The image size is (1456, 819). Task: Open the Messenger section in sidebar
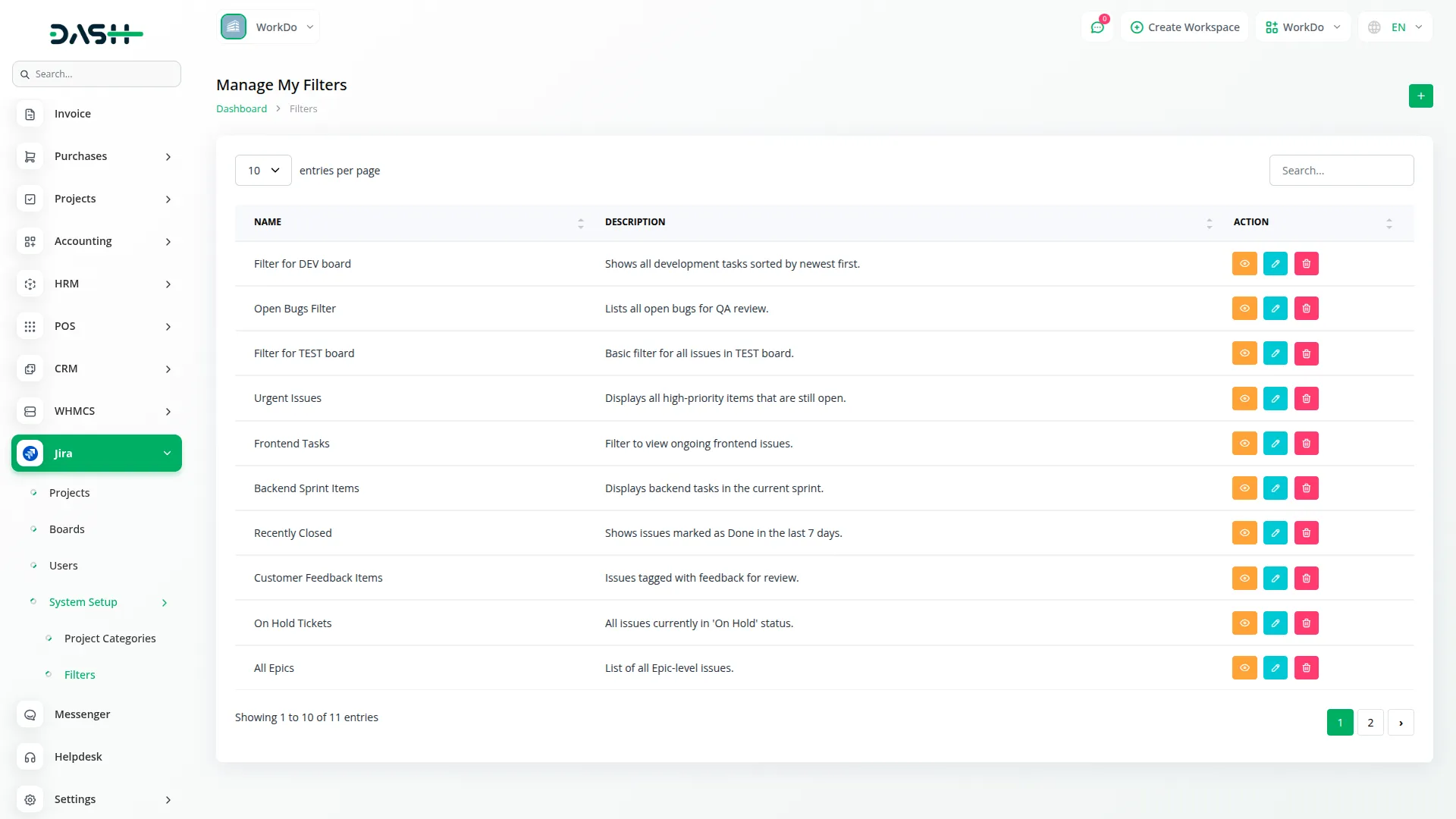[x=81, y=714]
